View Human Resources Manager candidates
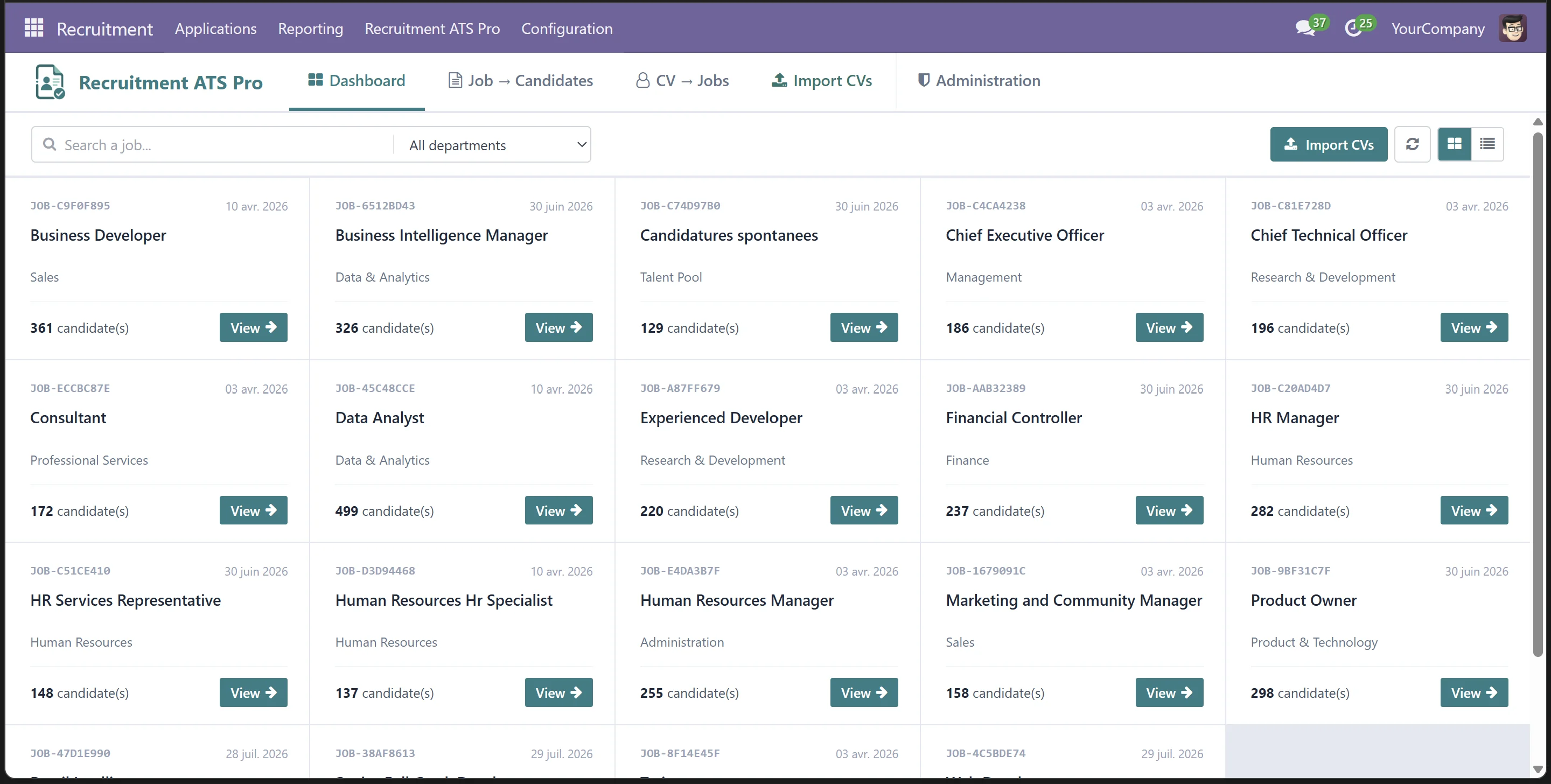 864,692
